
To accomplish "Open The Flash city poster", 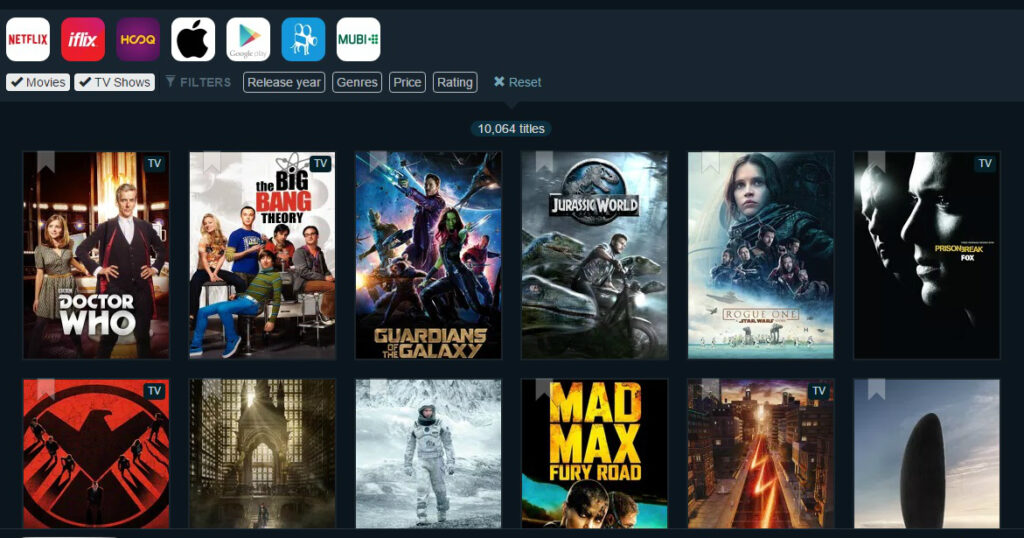I will 761,454.
